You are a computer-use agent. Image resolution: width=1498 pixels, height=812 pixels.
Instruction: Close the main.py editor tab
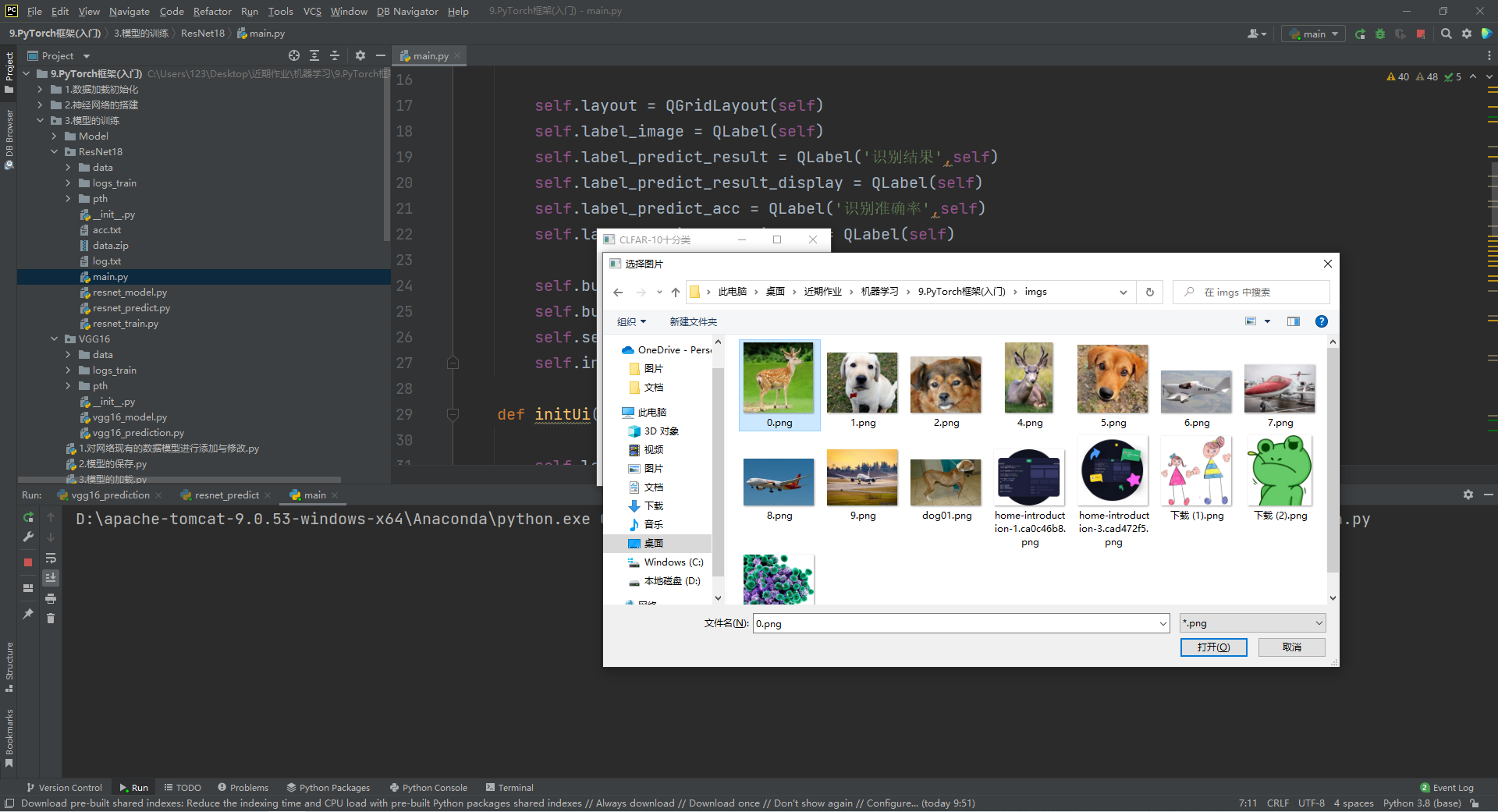pyautogui.click(x=457, y=55)
